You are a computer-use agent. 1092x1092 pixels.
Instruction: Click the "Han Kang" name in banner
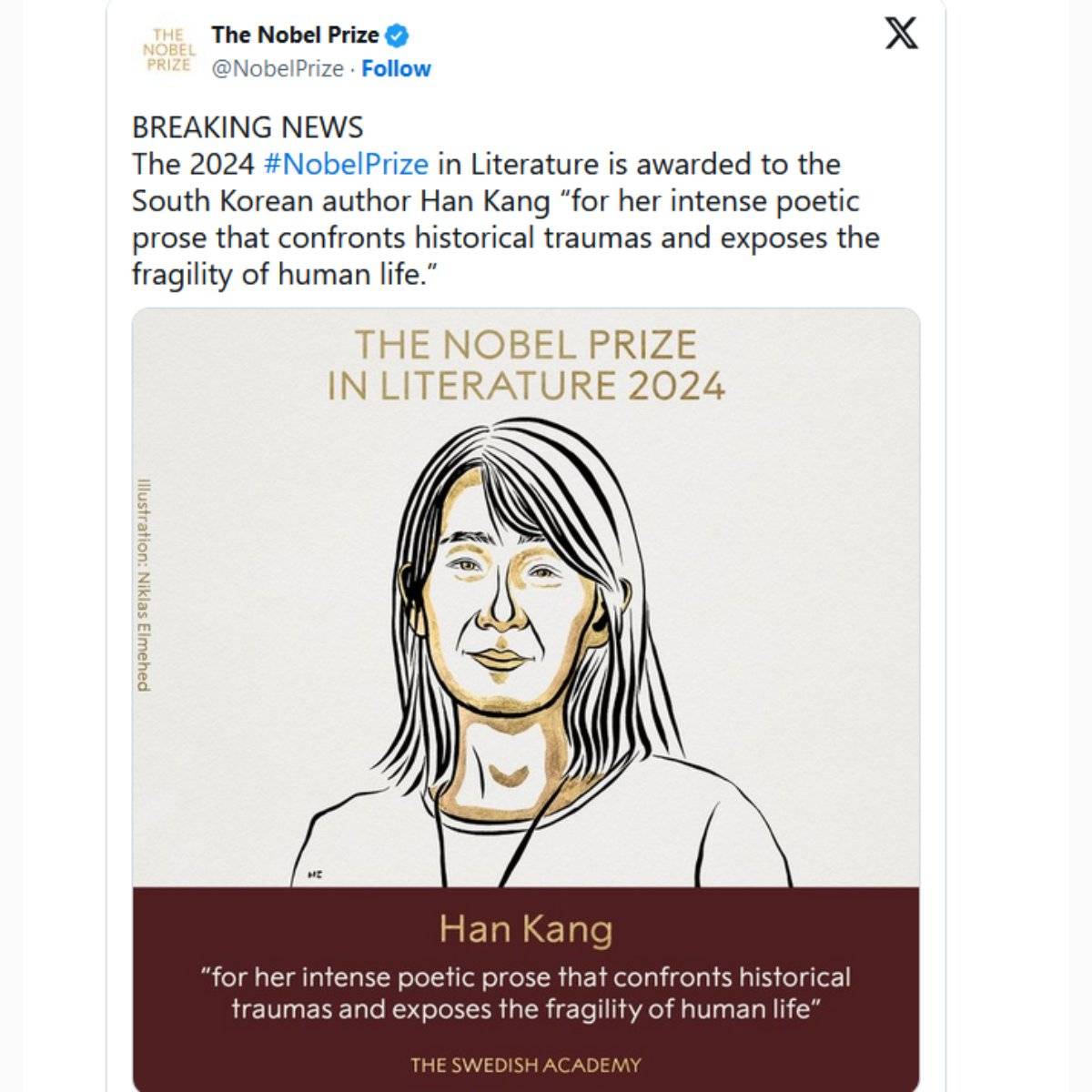point(526,929)
